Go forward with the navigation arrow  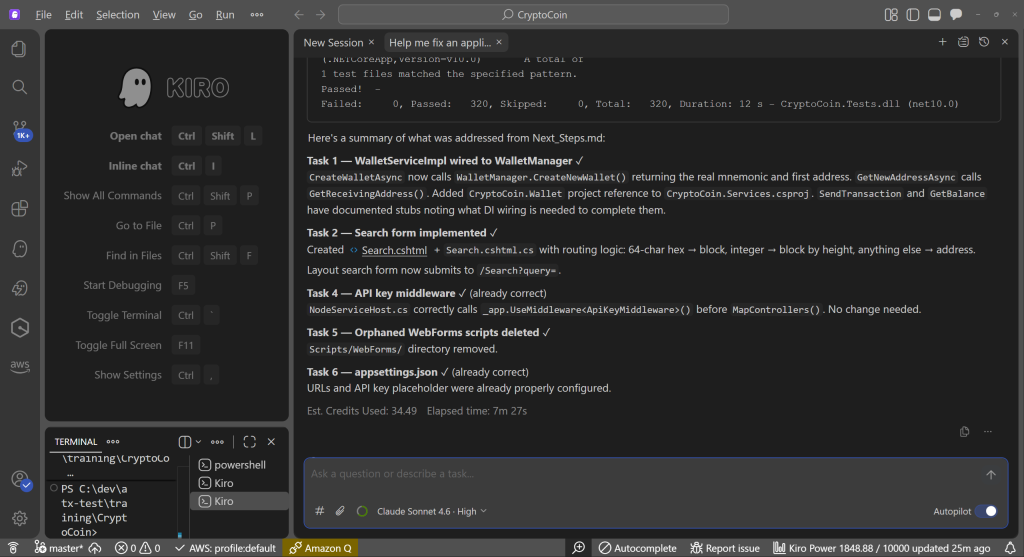click(x=321, y=14)
